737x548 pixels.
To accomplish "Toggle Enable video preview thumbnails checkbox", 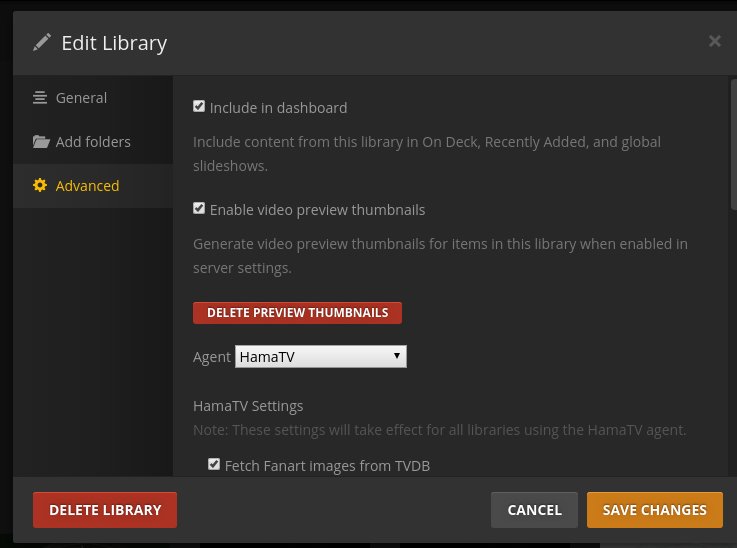I will tap(199, 208).
